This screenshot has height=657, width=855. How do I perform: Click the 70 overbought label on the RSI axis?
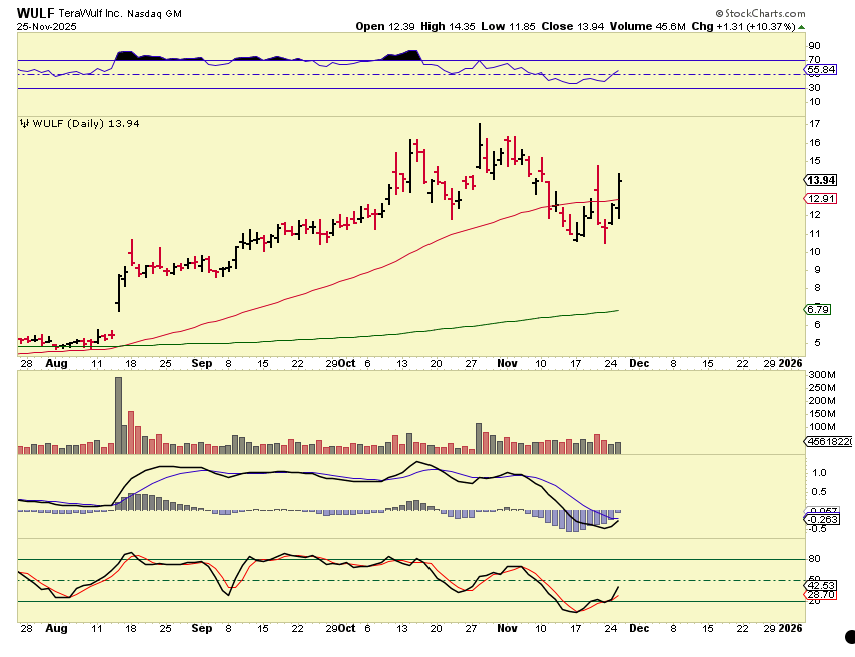tap(815, 59)
